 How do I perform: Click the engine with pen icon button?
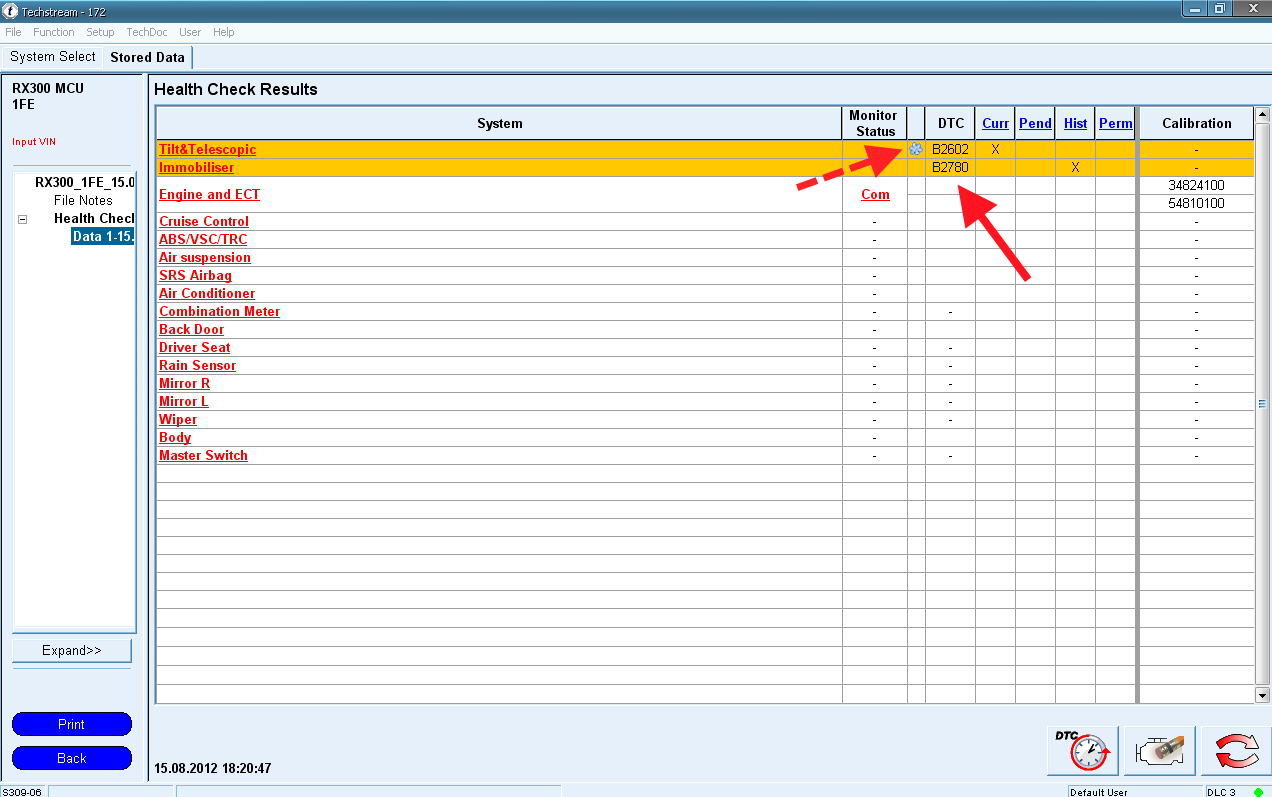click(x=1159, y=750)
